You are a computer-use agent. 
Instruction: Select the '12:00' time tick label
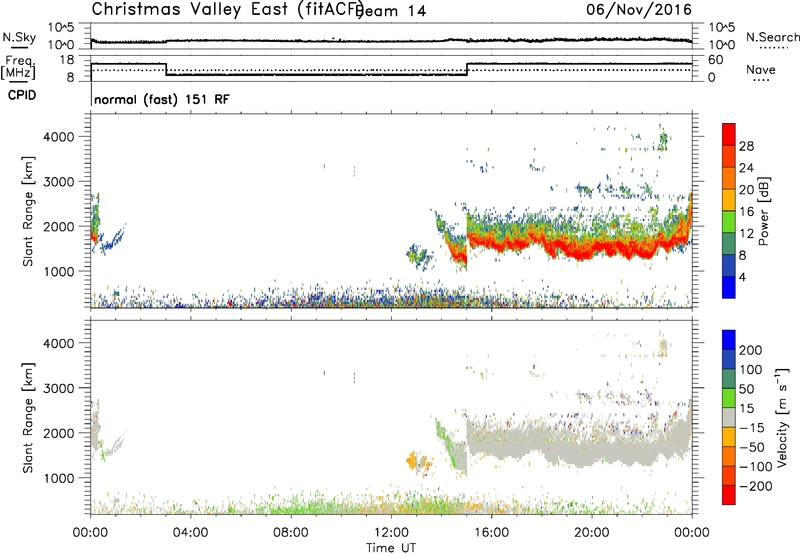pos(391,533)
